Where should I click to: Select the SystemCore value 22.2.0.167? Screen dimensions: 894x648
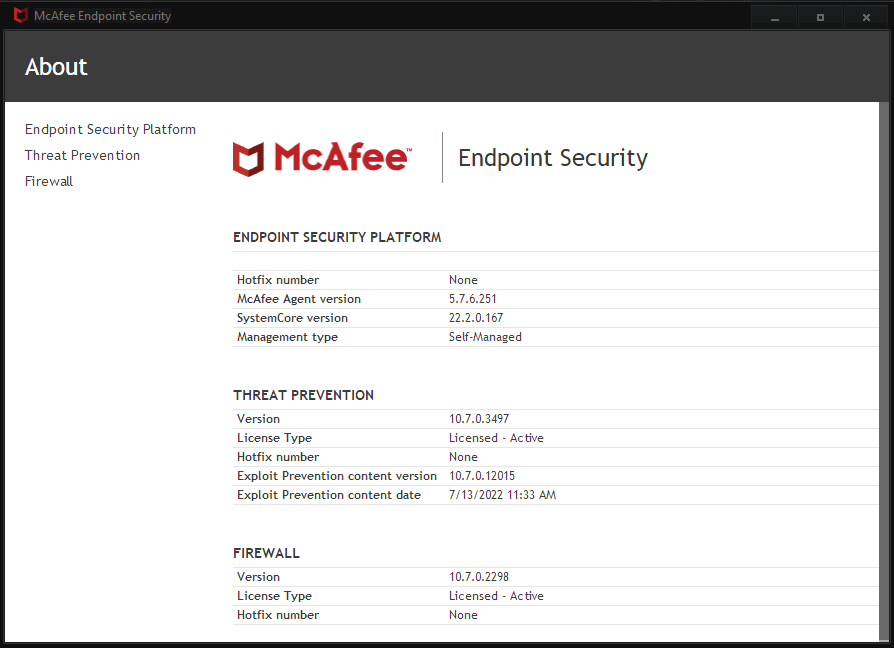(476, 318)
